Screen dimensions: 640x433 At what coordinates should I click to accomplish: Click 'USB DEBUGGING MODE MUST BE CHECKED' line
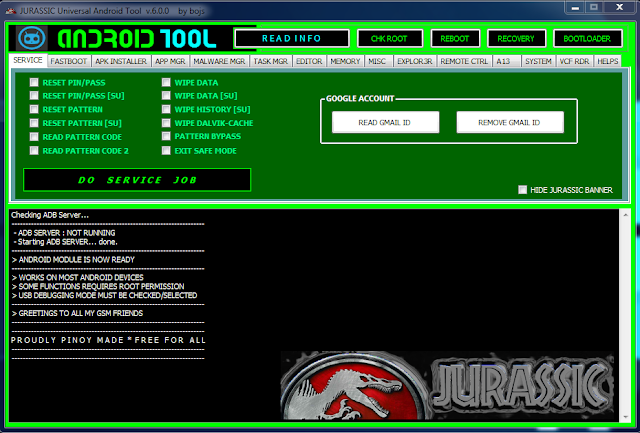tap(104, 295)
